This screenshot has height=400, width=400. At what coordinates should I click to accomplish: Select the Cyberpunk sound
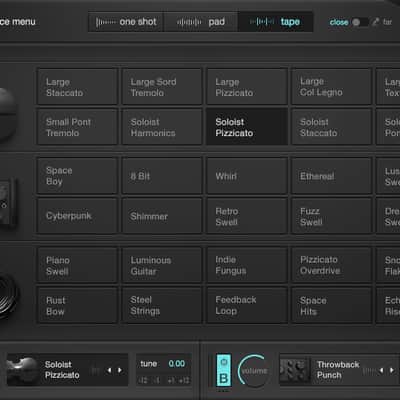click(x=77, y=216)
